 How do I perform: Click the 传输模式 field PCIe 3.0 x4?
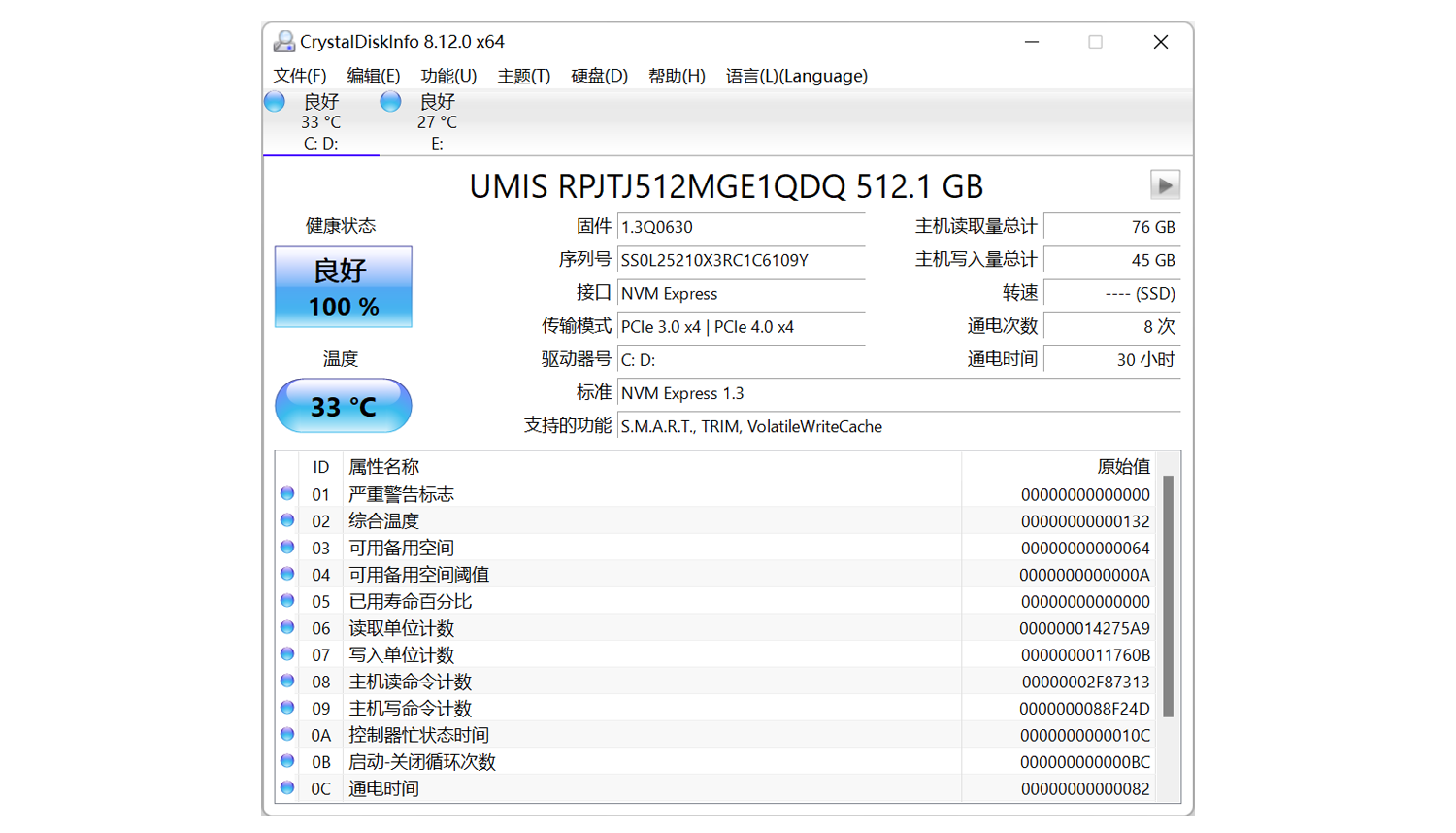(742, 327)
